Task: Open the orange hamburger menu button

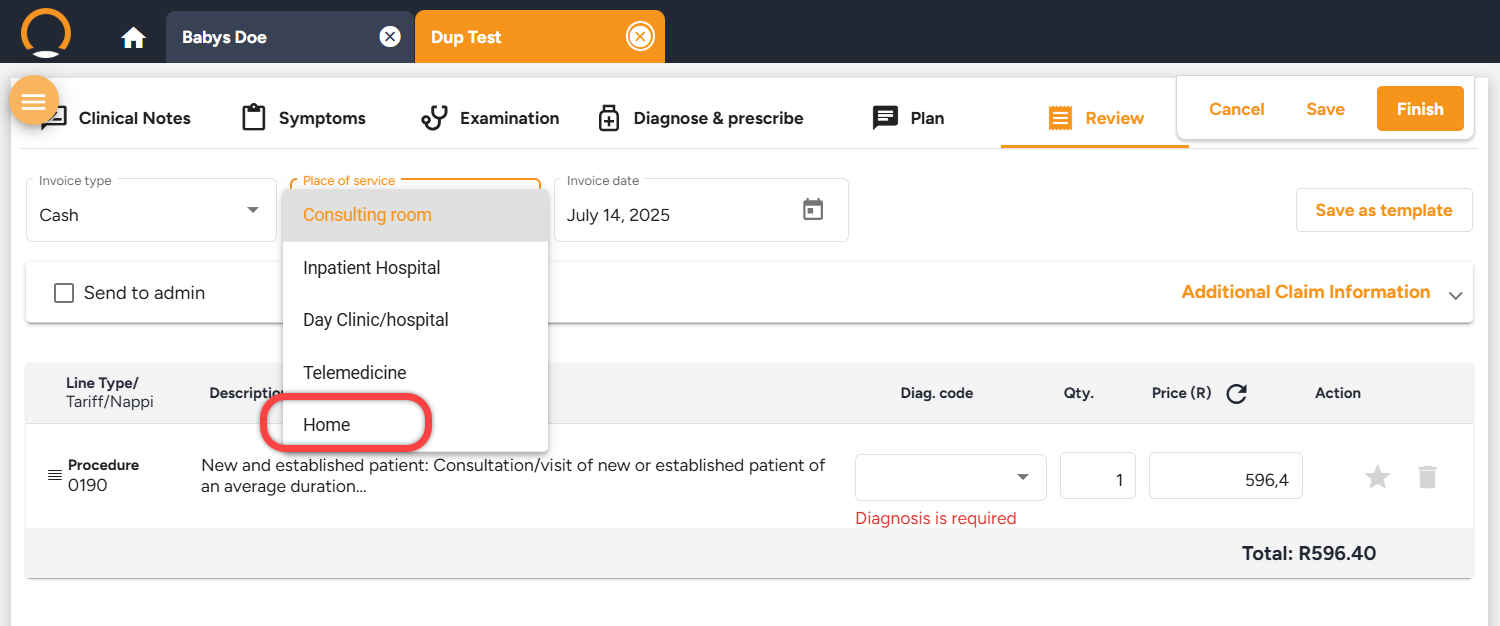Action: point(34,101)
